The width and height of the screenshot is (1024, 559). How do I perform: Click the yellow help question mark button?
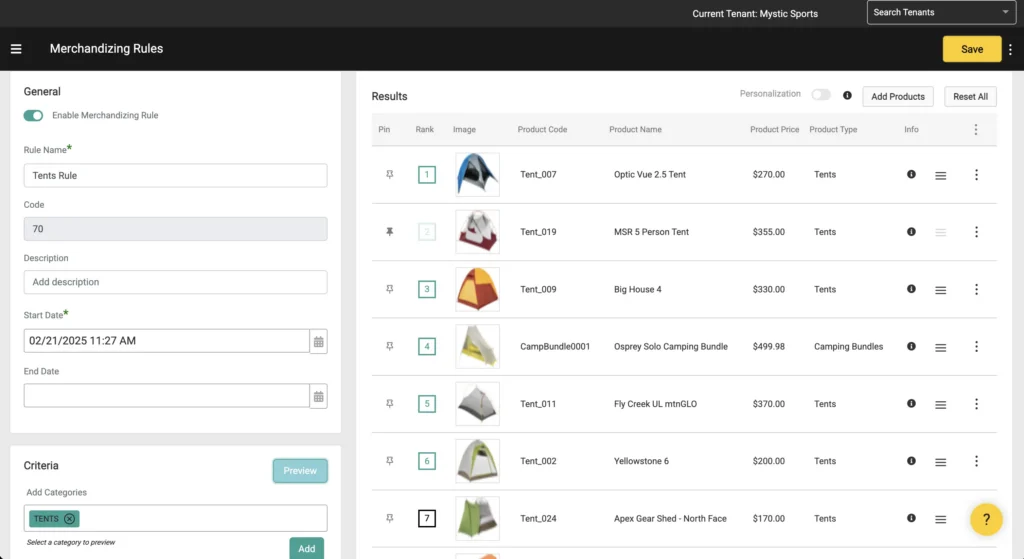(986, 519)
